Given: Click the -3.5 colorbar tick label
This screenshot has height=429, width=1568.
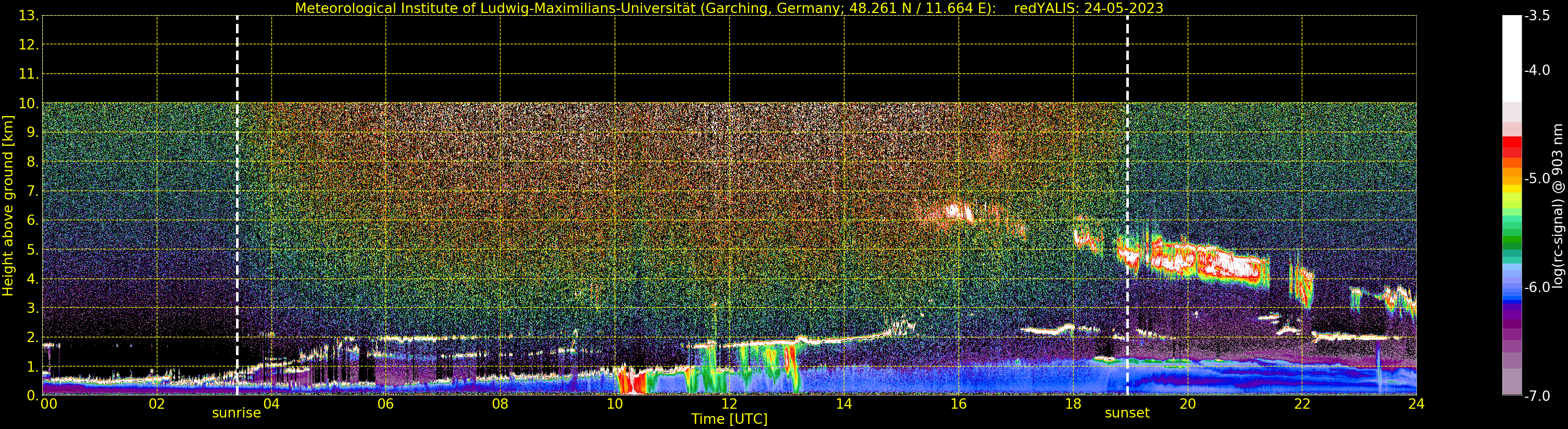Looking at the screenshot, I should pos(1538,16).
